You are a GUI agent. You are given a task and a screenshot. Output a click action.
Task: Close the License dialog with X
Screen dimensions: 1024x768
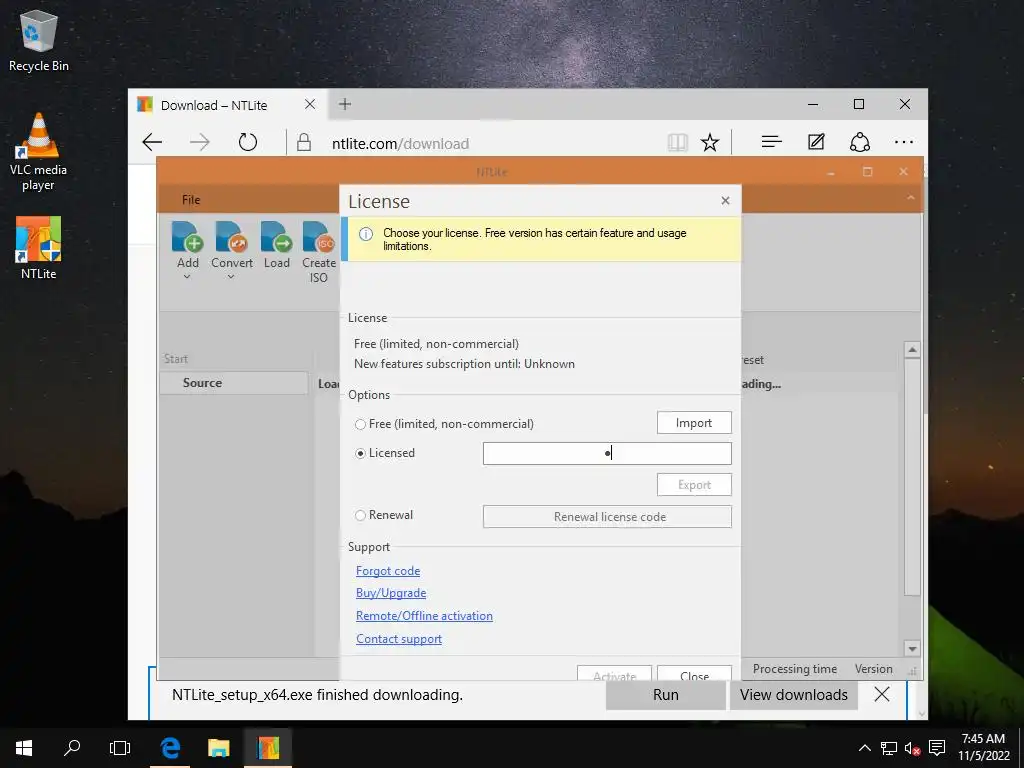click(725, 200)
